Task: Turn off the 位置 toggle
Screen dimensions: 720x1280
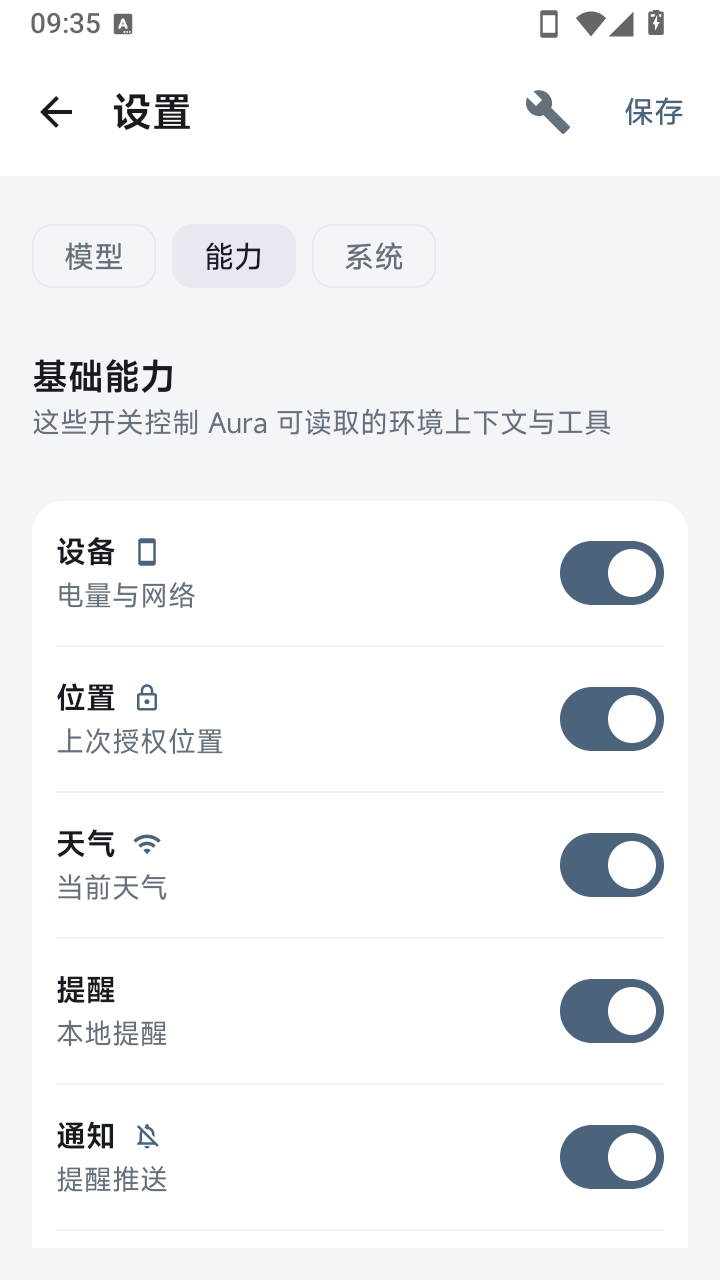Action: (x=612, y=719)
